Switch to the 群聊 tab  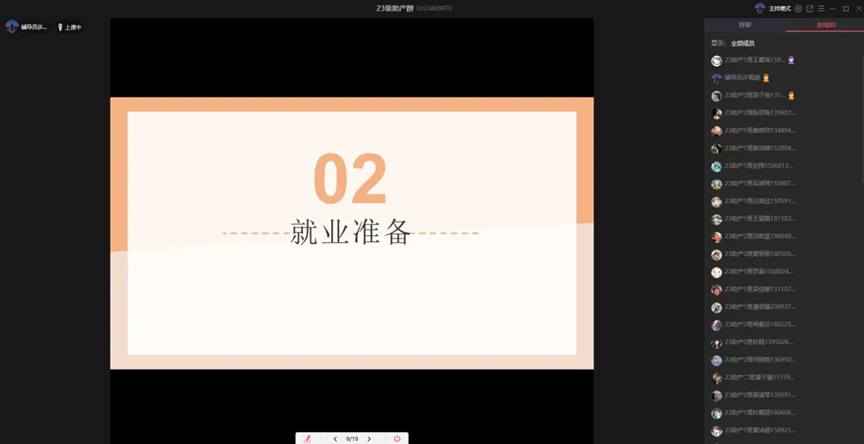(x=745, y=25)
